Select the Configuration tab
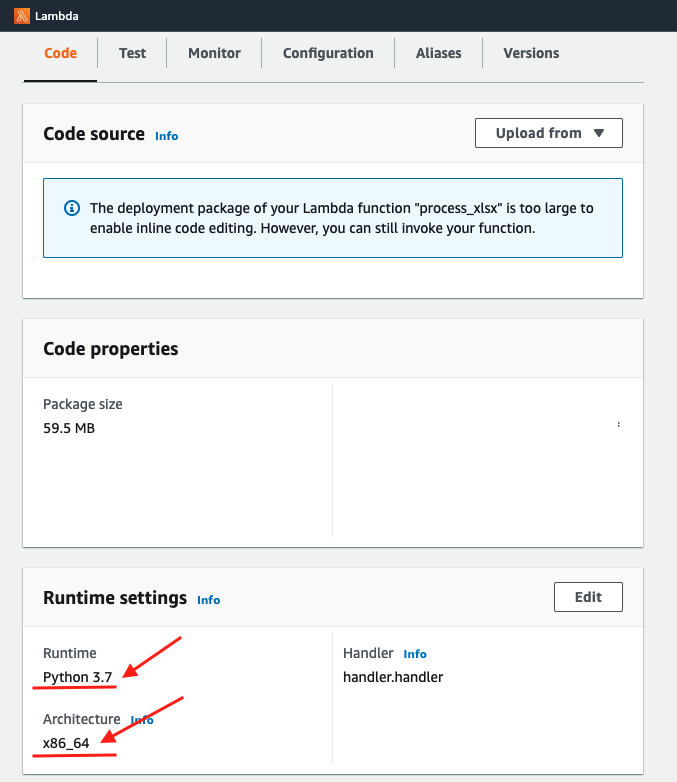Viewport: 677px width, 782px height. pyautogui.click(x=328, y=53)
